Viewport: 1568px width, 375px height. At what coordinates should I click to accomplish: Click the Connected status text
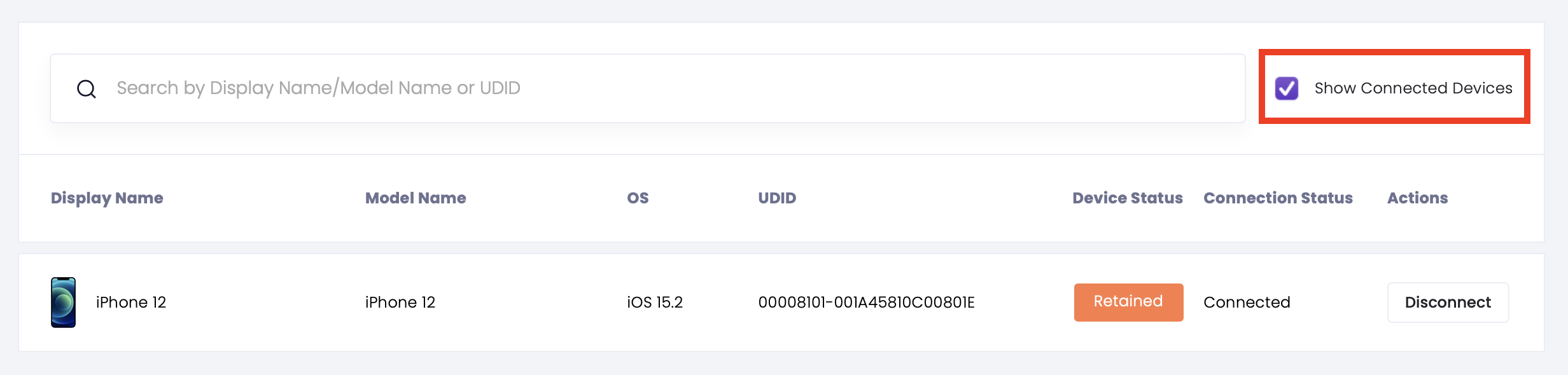[x=1247, y=303]
